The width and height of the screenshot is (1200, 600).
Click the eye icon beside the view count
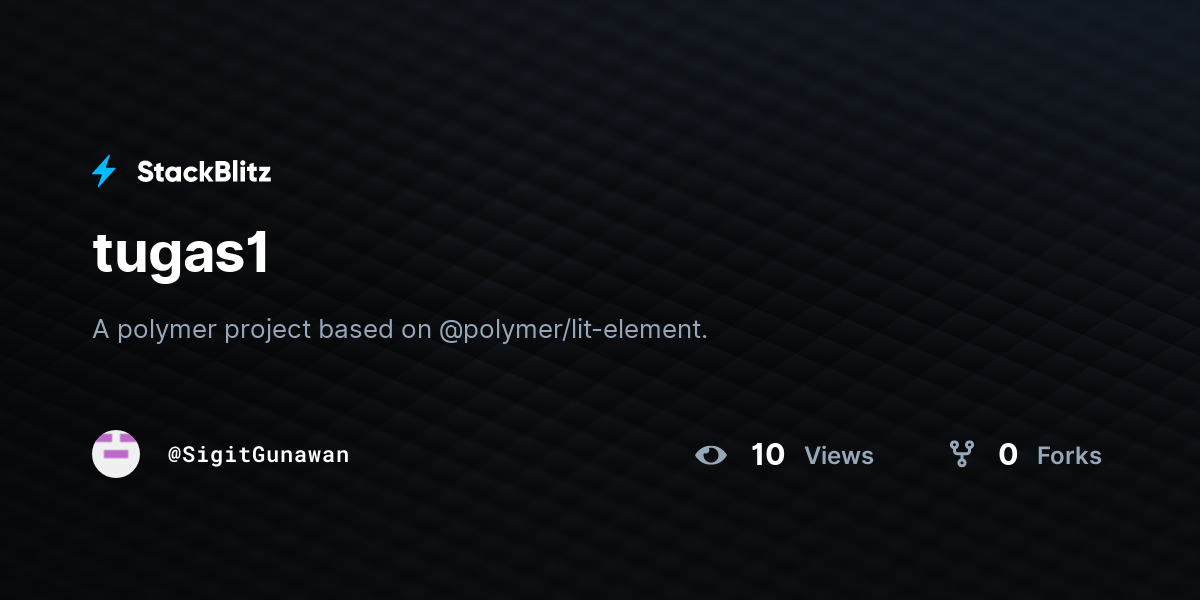tap(711, 455)
